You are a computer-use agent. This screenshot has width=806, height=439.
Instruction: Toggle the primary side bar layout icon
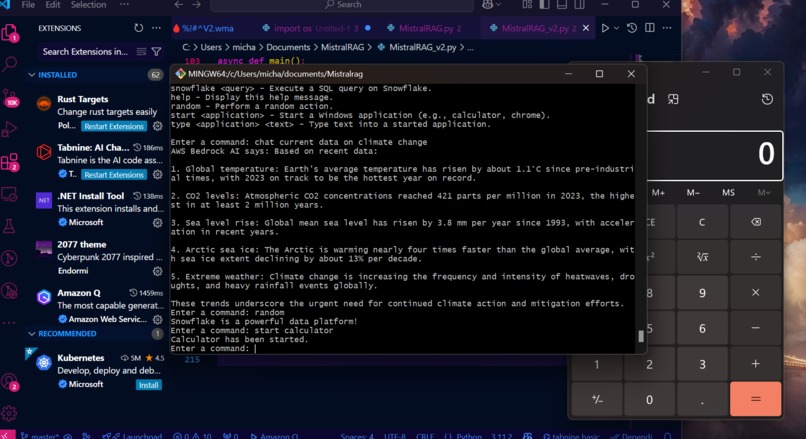click(x=544, y=5)
